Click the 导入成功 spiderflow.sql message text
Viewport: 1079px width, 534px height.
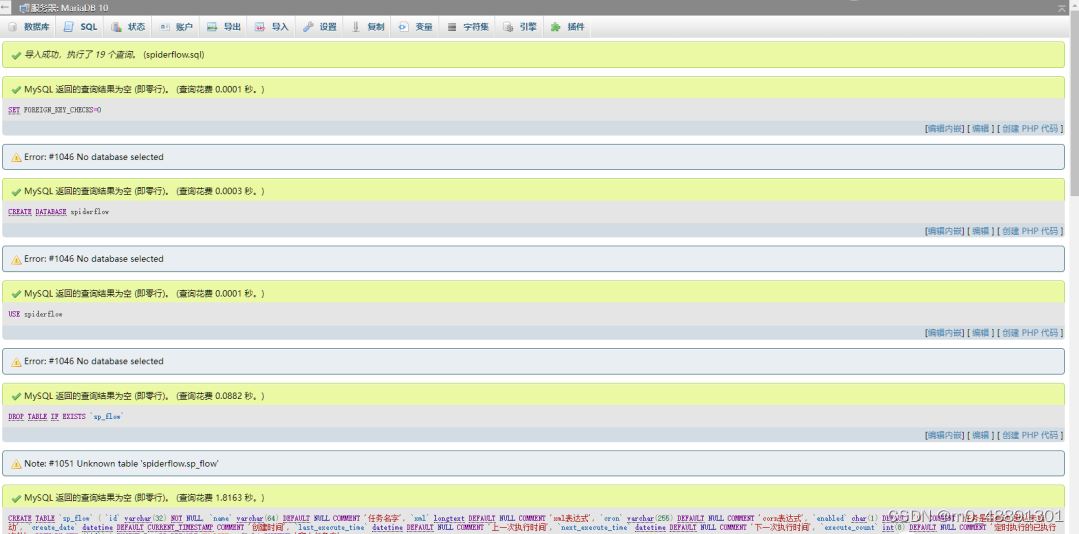pos(114,55)
